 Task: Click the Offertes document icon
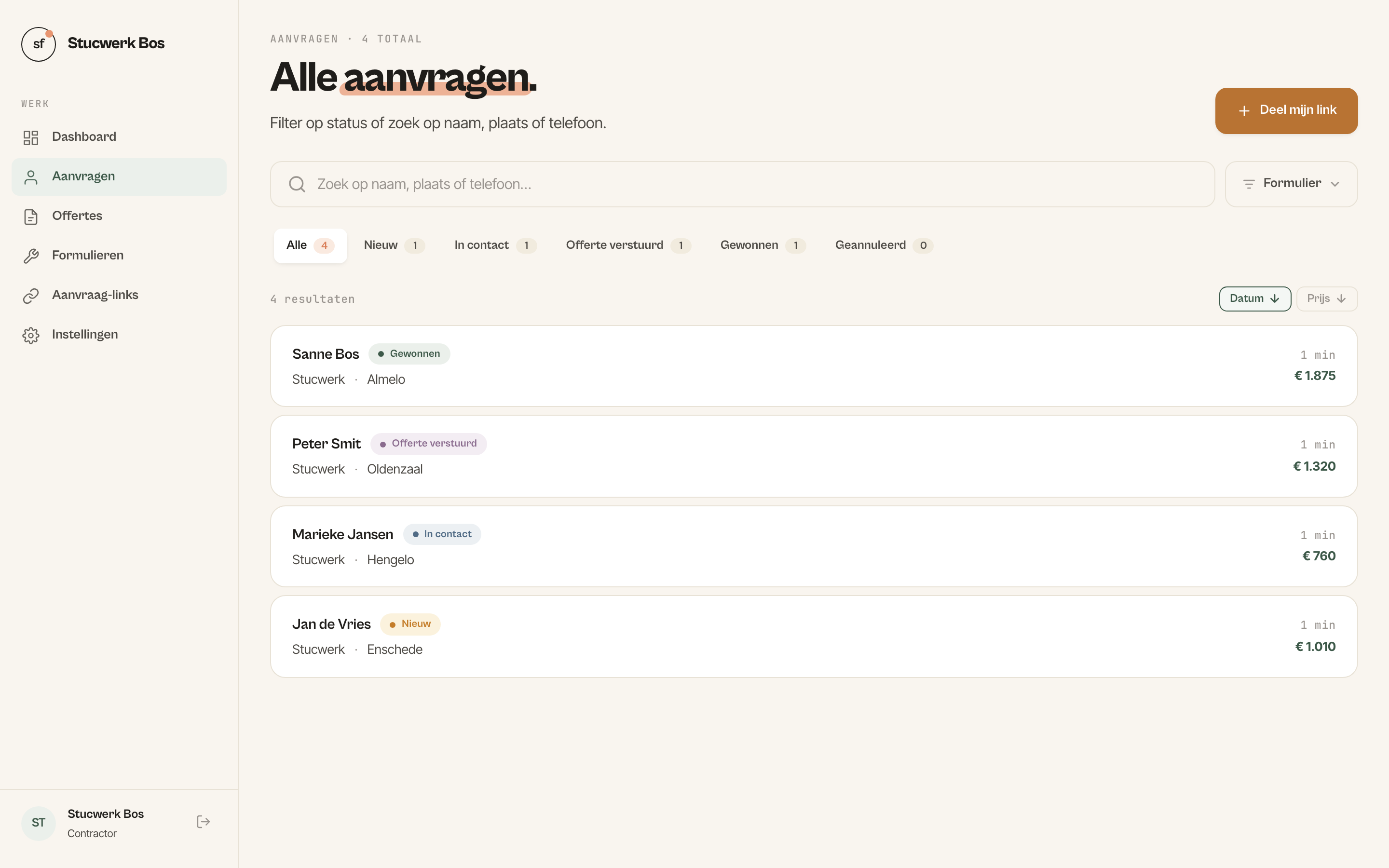click(31, 217)
